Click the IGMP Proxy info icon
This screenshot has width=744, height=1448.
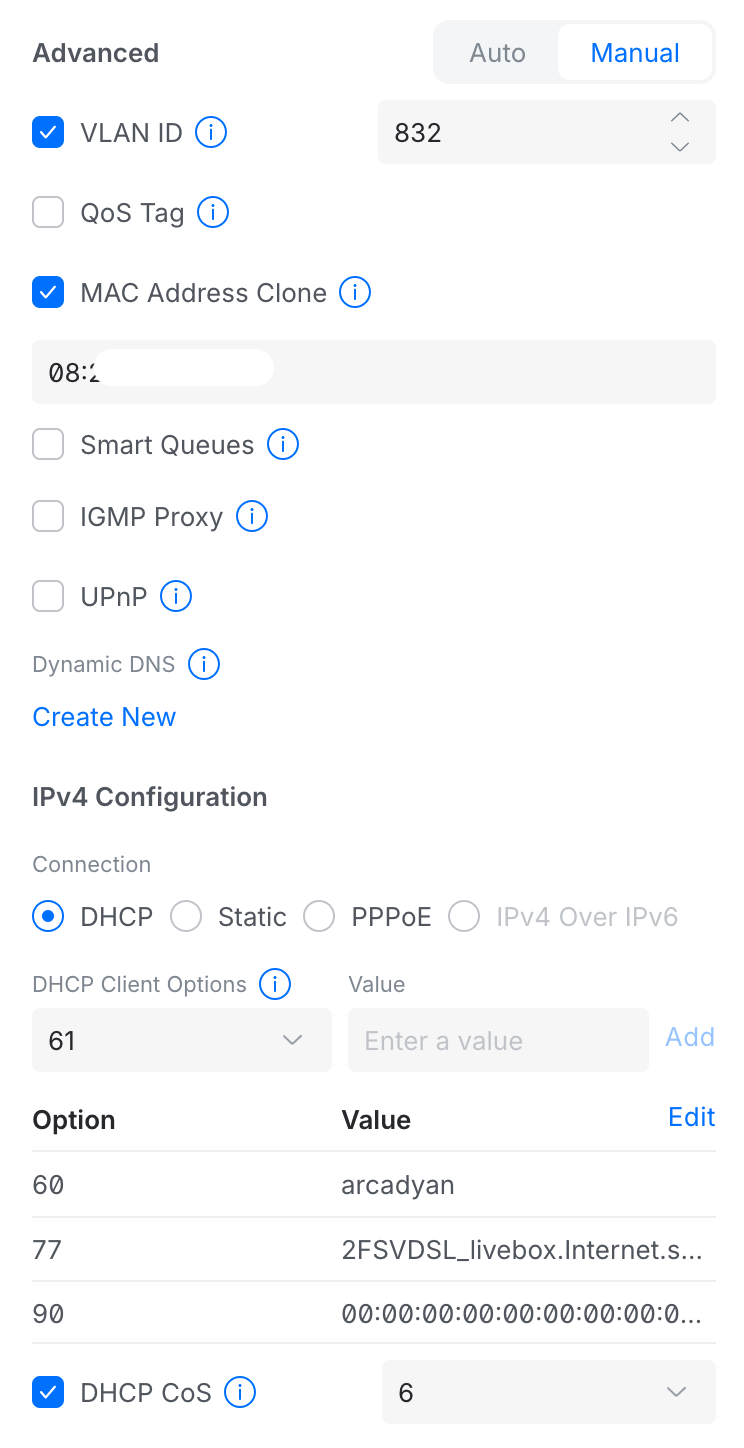point(251,517)
